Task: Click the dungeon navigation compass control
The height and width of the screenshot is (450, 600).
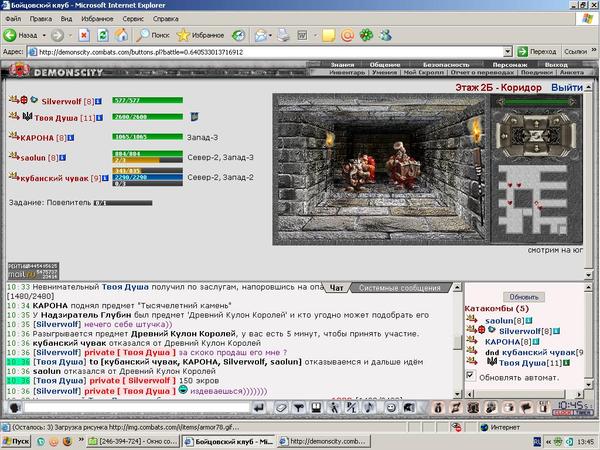Action: tap(536, 135)
